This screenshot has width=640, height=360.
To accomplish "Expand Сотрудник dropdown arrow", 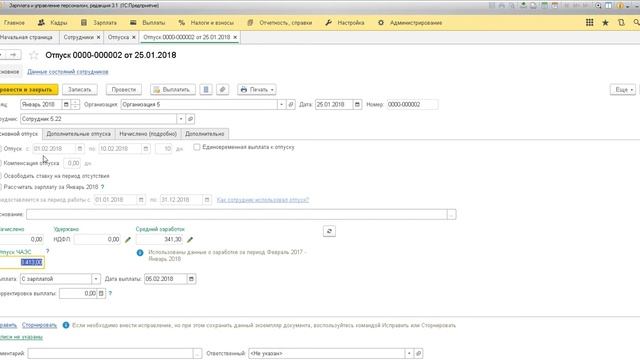I will point(181,119).
